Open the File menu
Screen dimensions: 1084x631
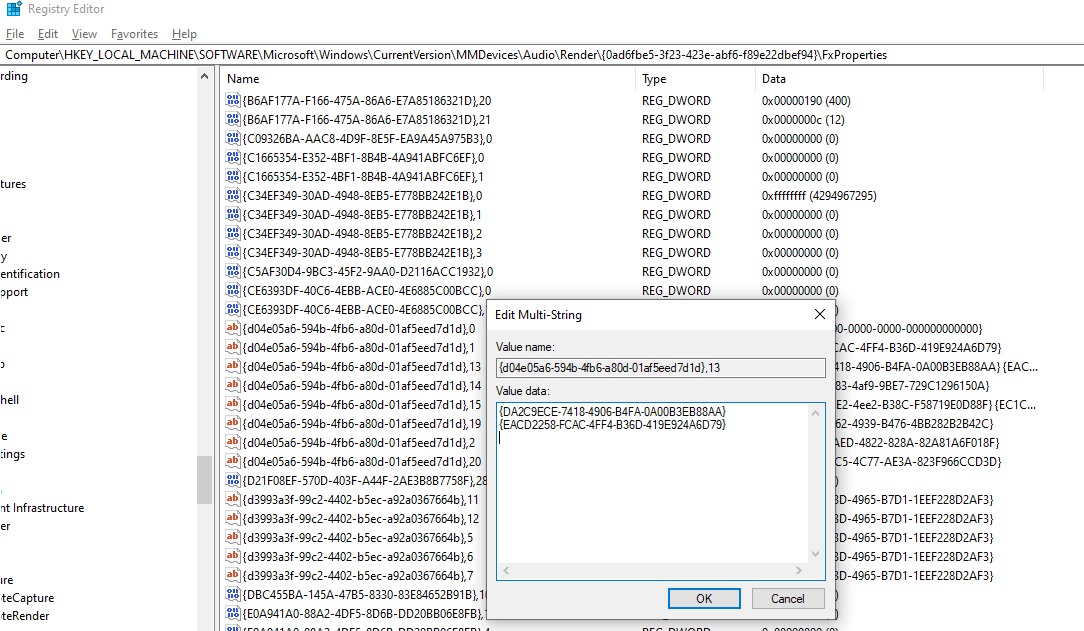pos(15,34)
